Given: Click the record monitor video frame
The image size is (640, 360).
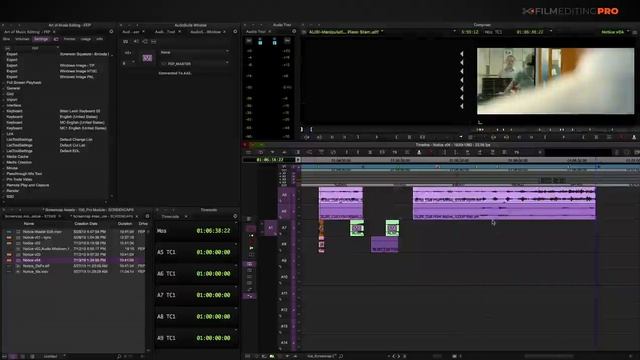Looking at the screenshot, I should click(x=556, y=81).
